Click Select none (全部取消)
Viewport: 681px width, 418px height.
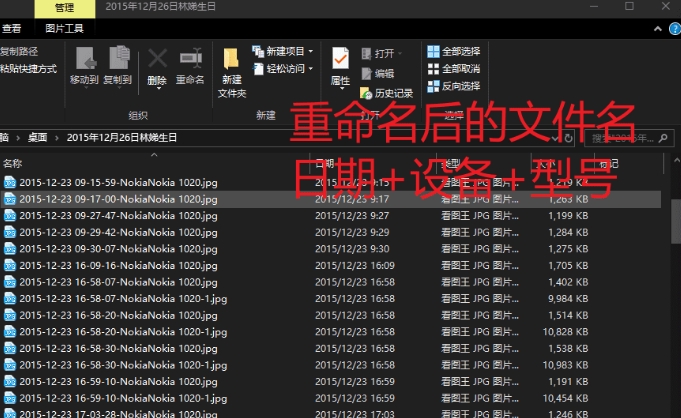(x=453, y=69)
